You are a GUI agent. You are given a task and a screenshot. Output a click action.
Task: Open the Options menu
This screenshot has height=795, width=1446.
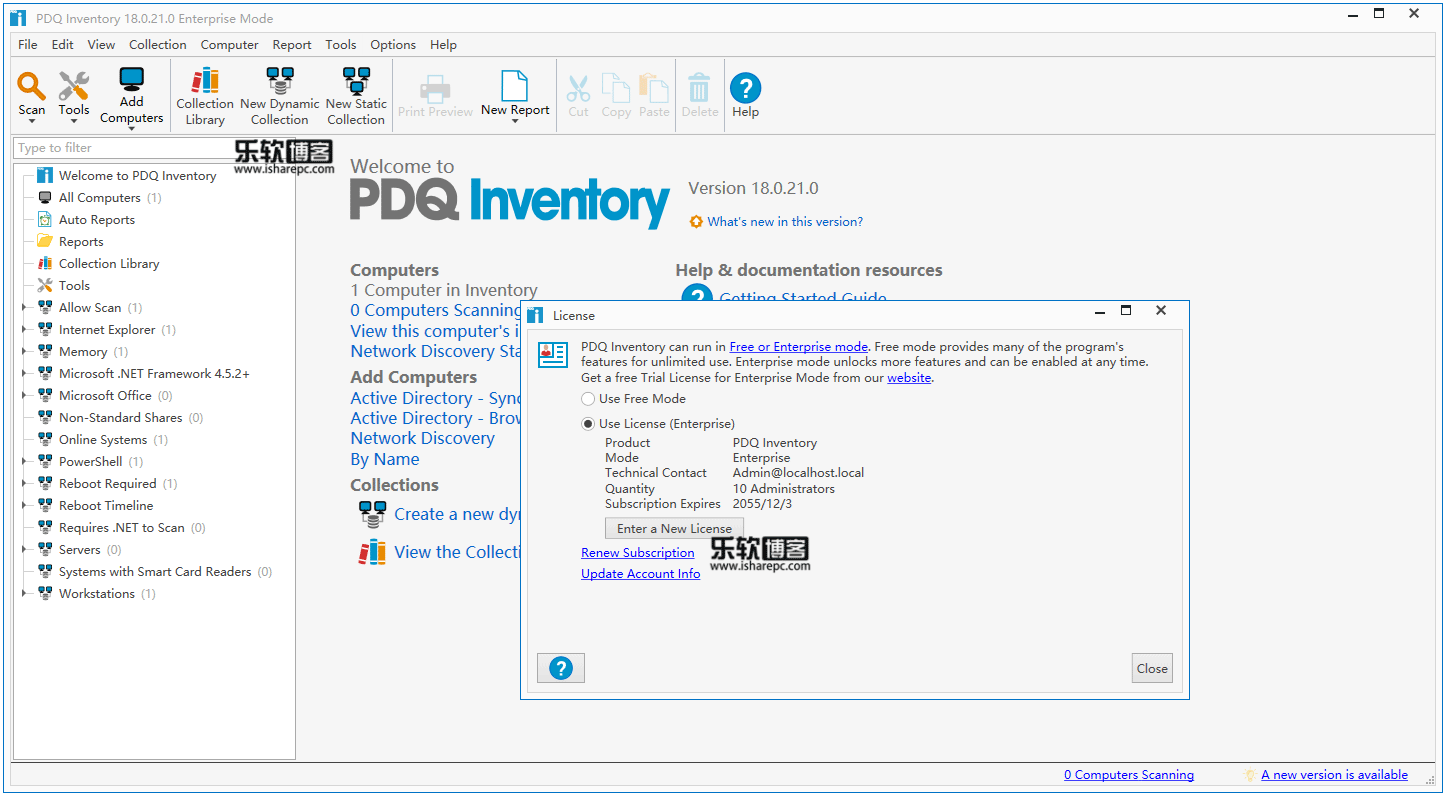click(393, 45)
